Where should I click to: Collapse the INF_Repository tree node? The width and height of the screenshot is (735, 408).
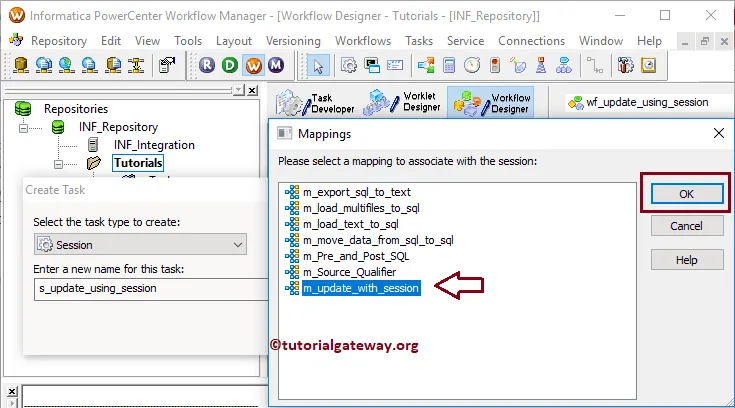[x=23, y=128]
